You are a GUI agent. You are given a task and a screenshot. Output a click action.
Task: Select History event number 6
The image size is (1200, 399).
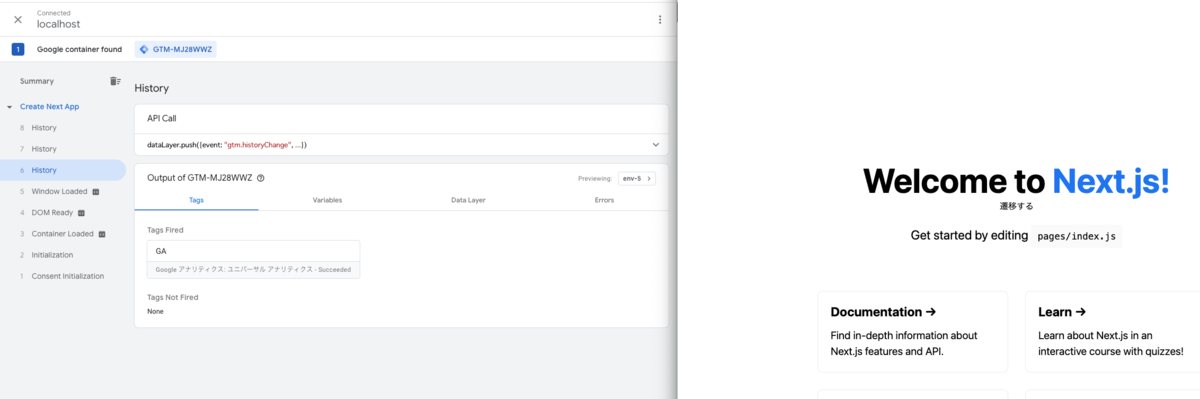(63, 170)
